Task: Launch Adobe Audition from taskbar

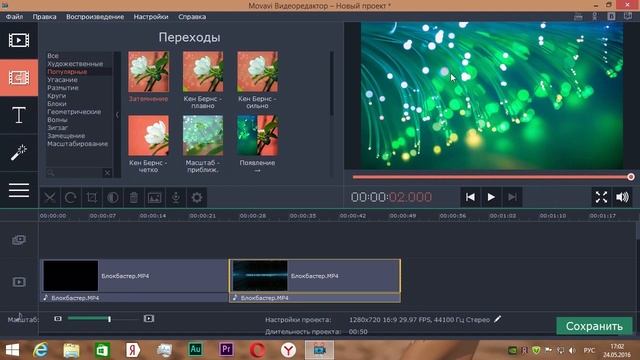Action: [x=195, y=349]
